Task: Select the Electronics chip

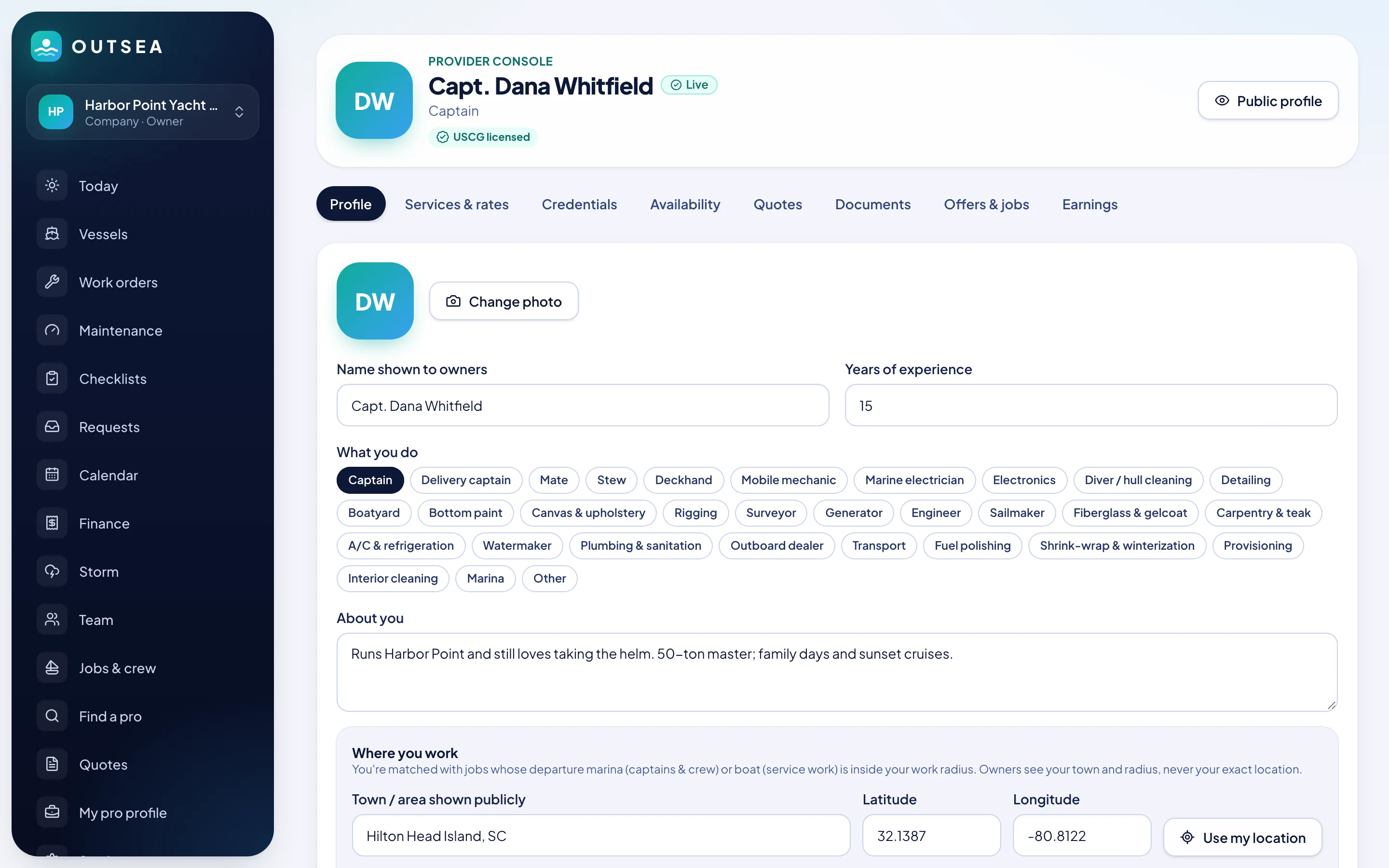Action: coord(1024,480)
